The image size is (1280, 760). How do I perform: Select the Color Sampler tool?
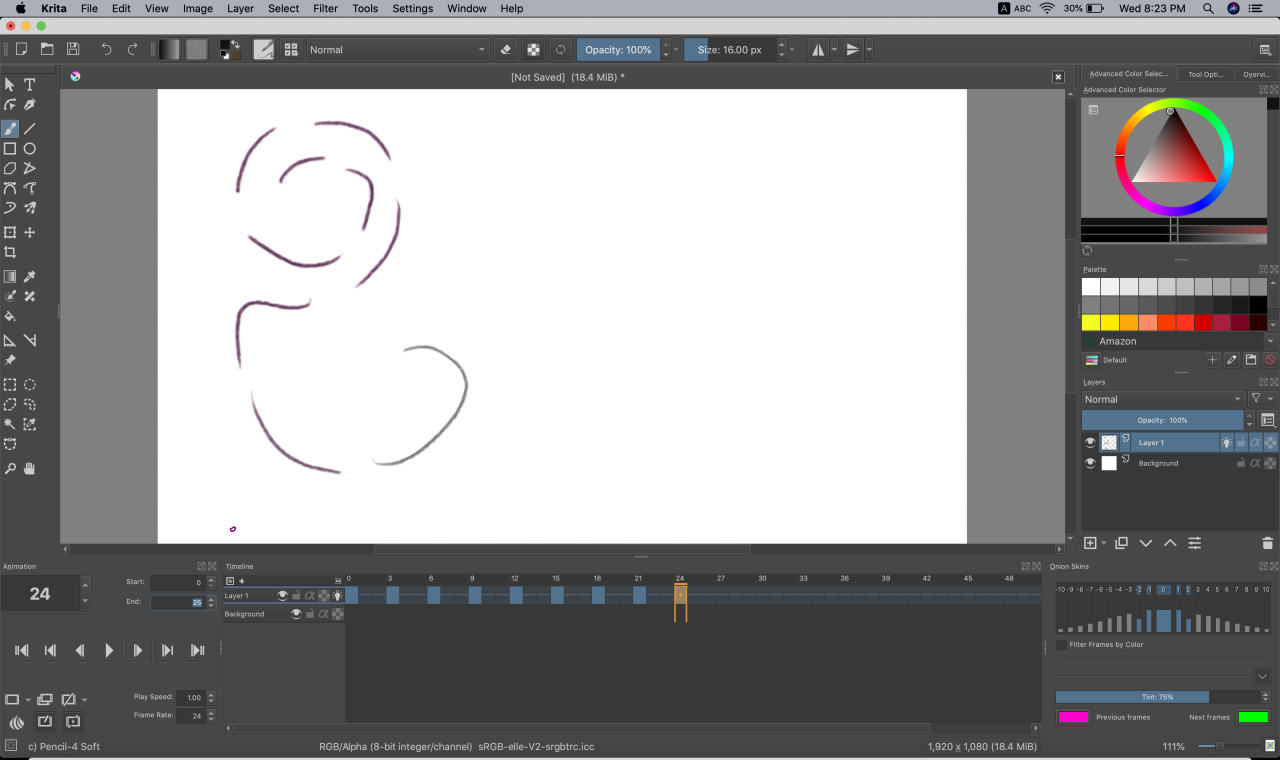point(28,276)
